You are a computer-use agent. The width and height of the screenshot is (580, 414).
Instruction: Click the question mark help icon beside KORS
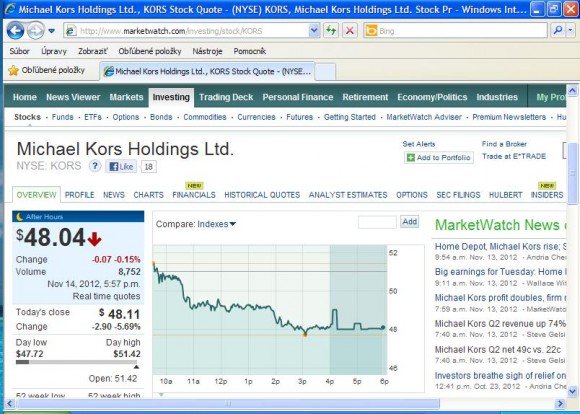pos(95,166)
